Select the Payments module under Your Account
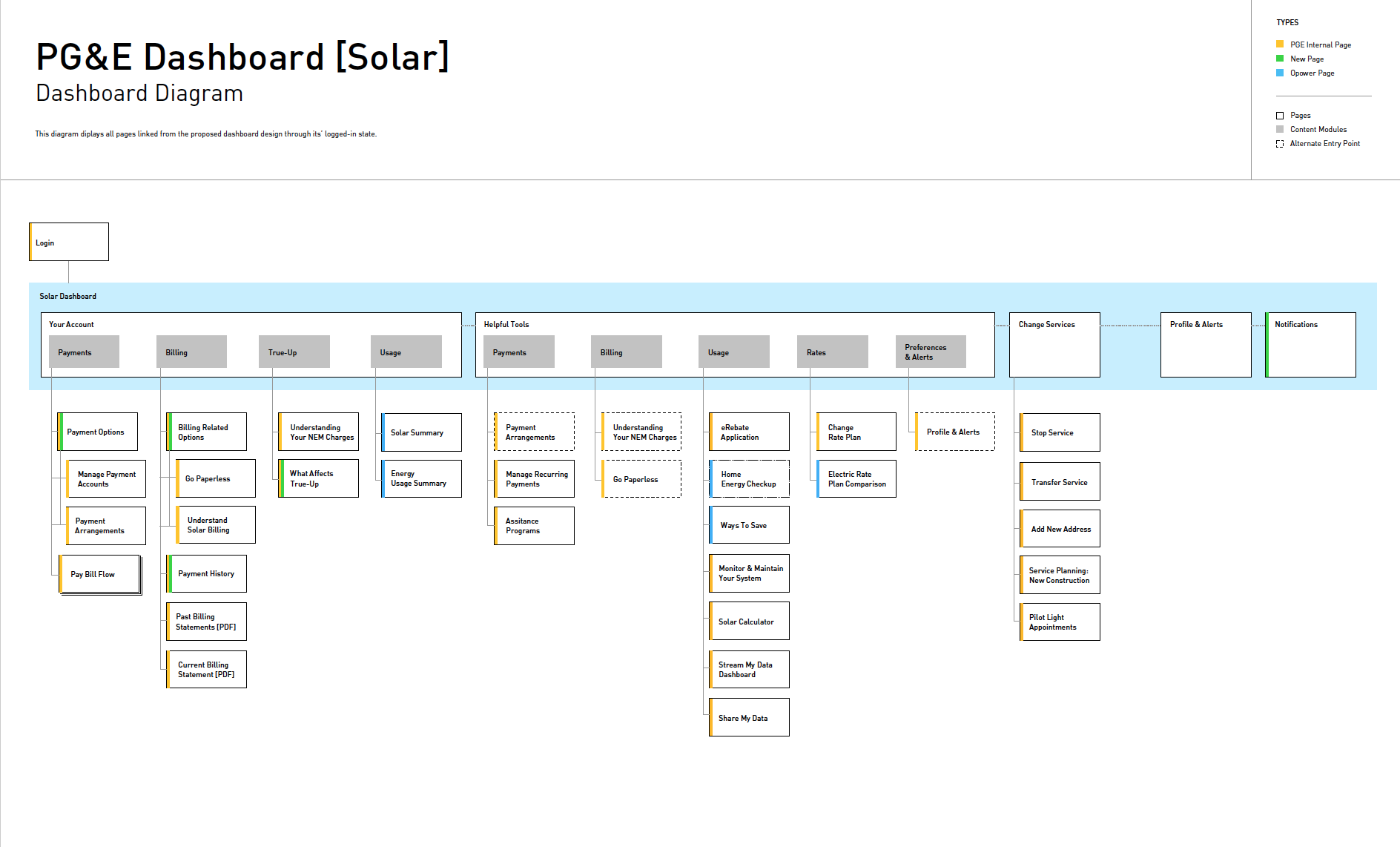The image size is (1400, 847). [84, 352]
